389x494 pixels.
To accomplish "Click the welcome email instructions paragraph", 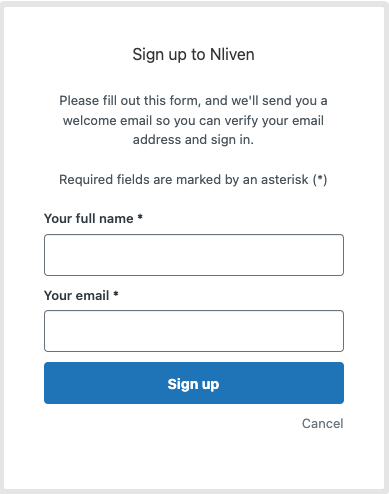I will point(194,120).
